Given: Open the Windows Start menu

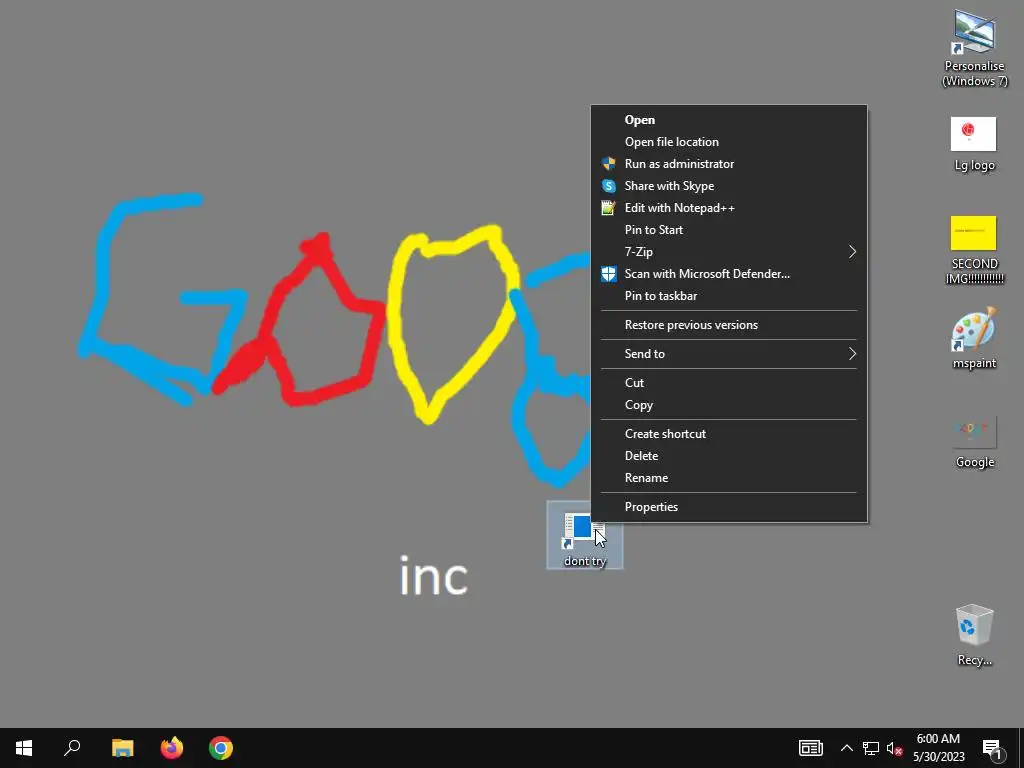Looking at the screenshot, I should coord(24,748).
